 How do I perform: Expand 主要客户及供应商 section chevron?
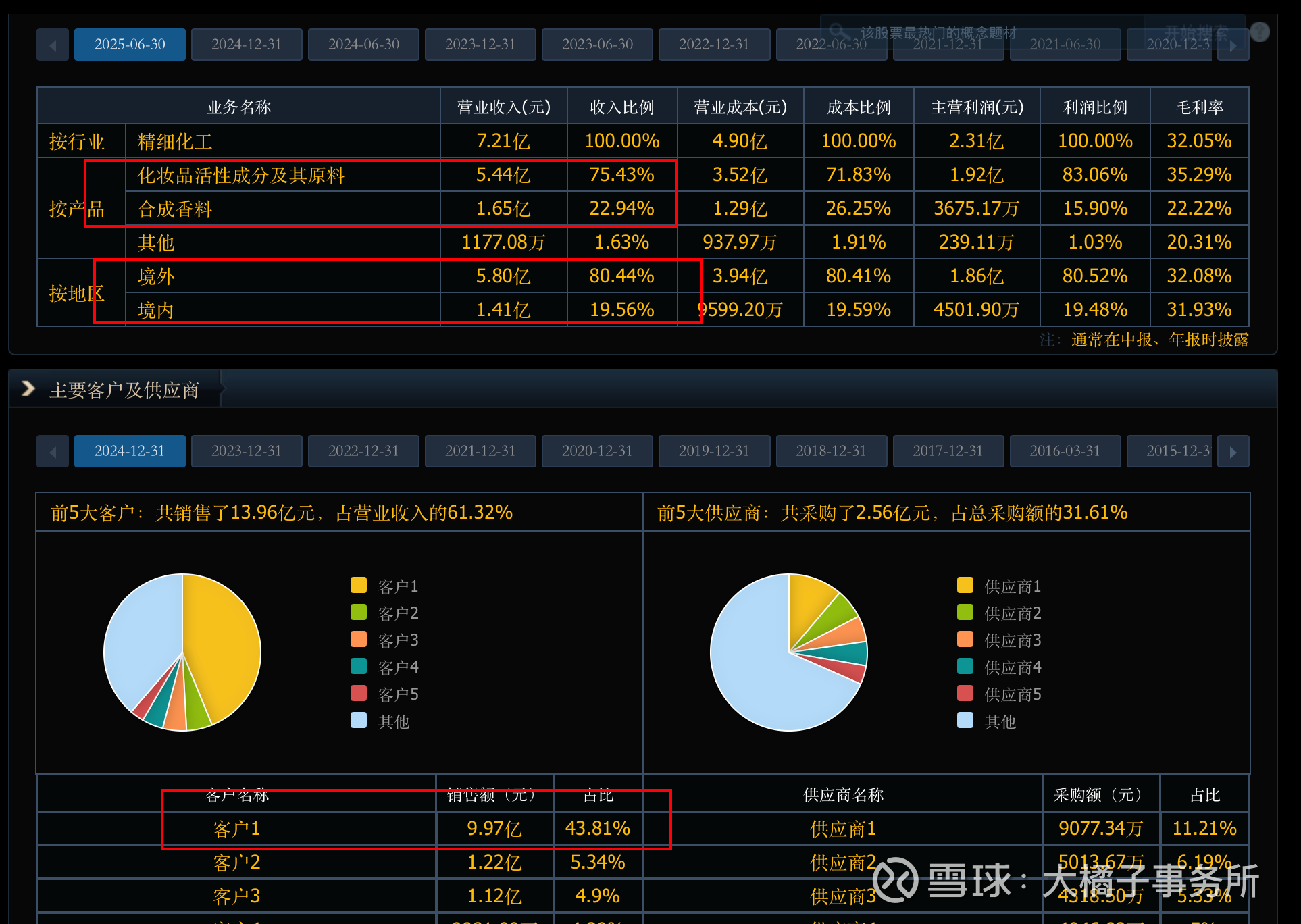28,389
